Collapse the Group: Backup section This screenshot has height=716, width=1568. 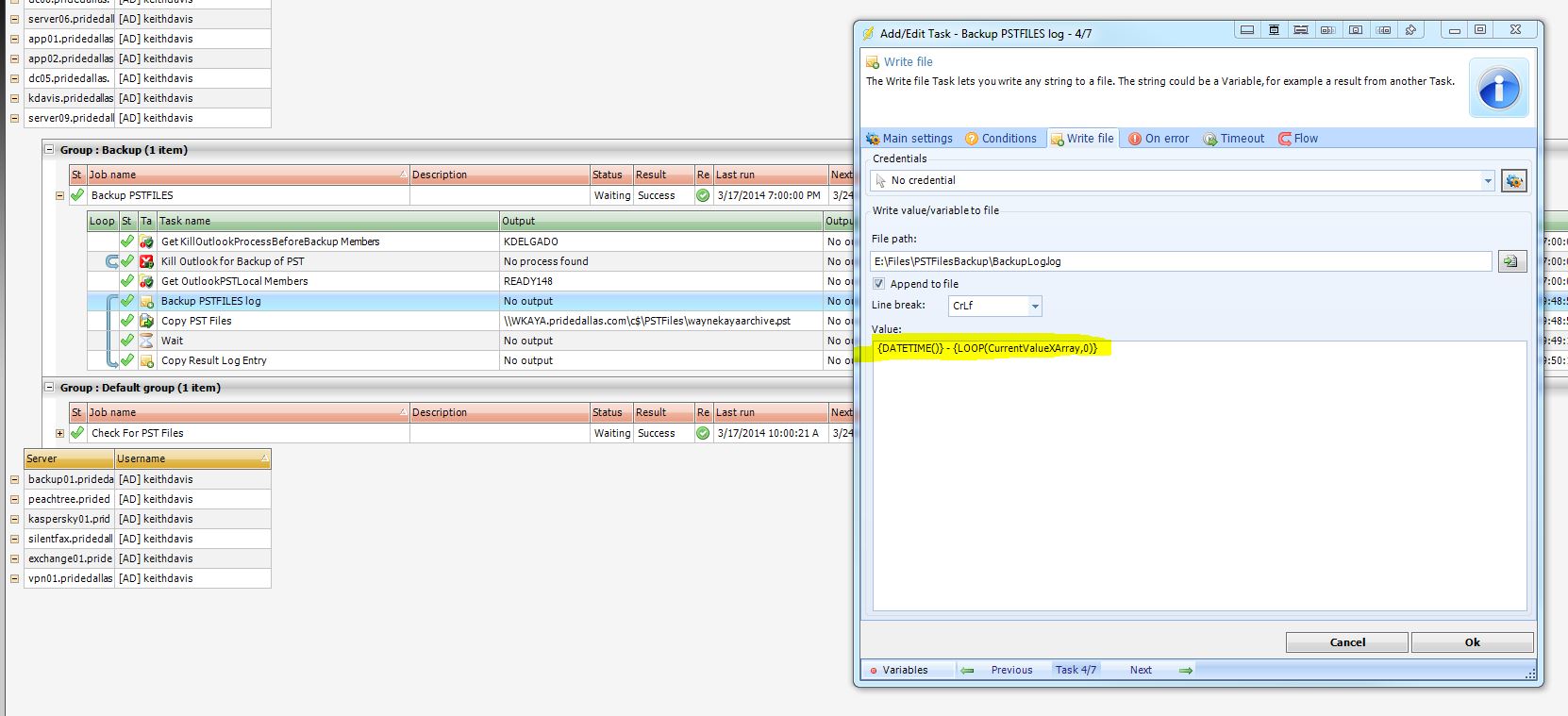pyautogui.click(x=50, y=150)
